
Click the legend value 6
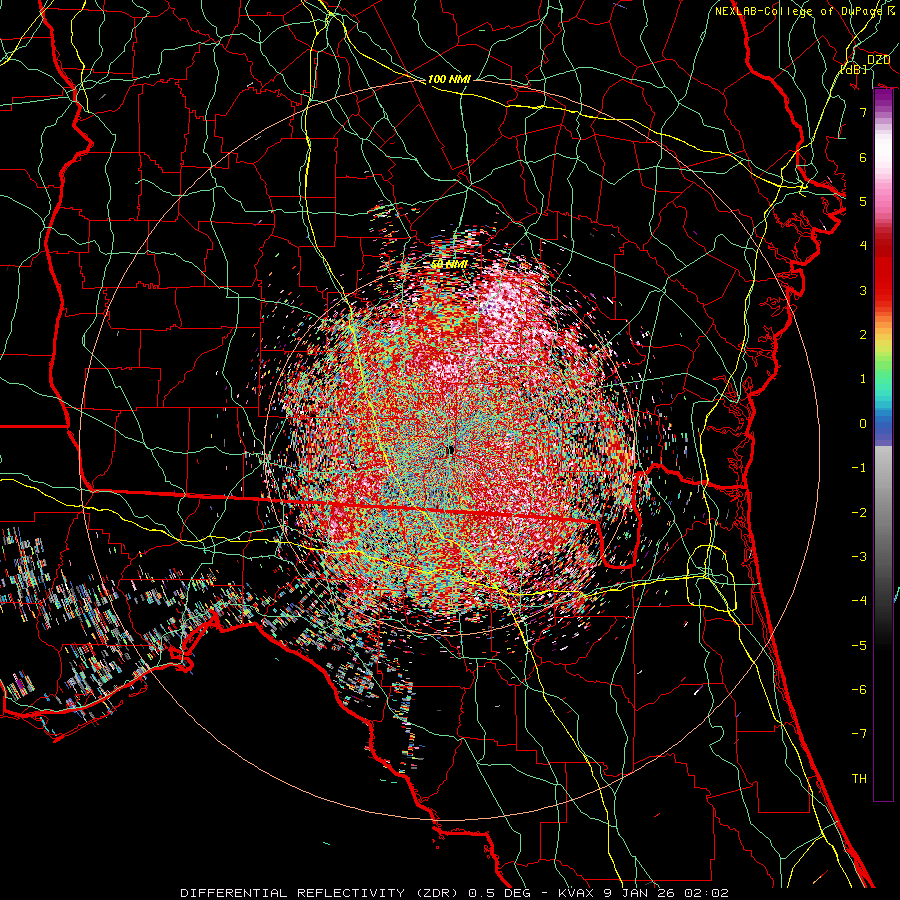pos(863,157)
